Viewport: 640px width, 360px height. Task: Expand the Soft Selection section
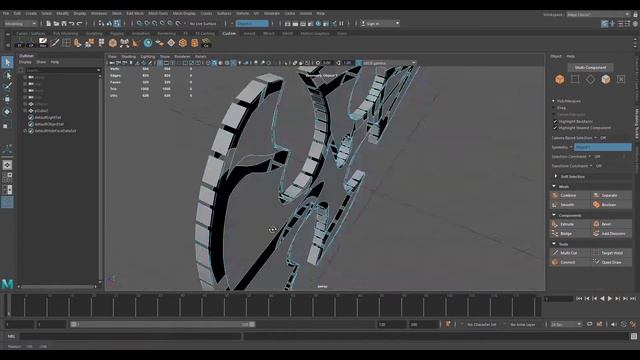(x=556, y=176)
